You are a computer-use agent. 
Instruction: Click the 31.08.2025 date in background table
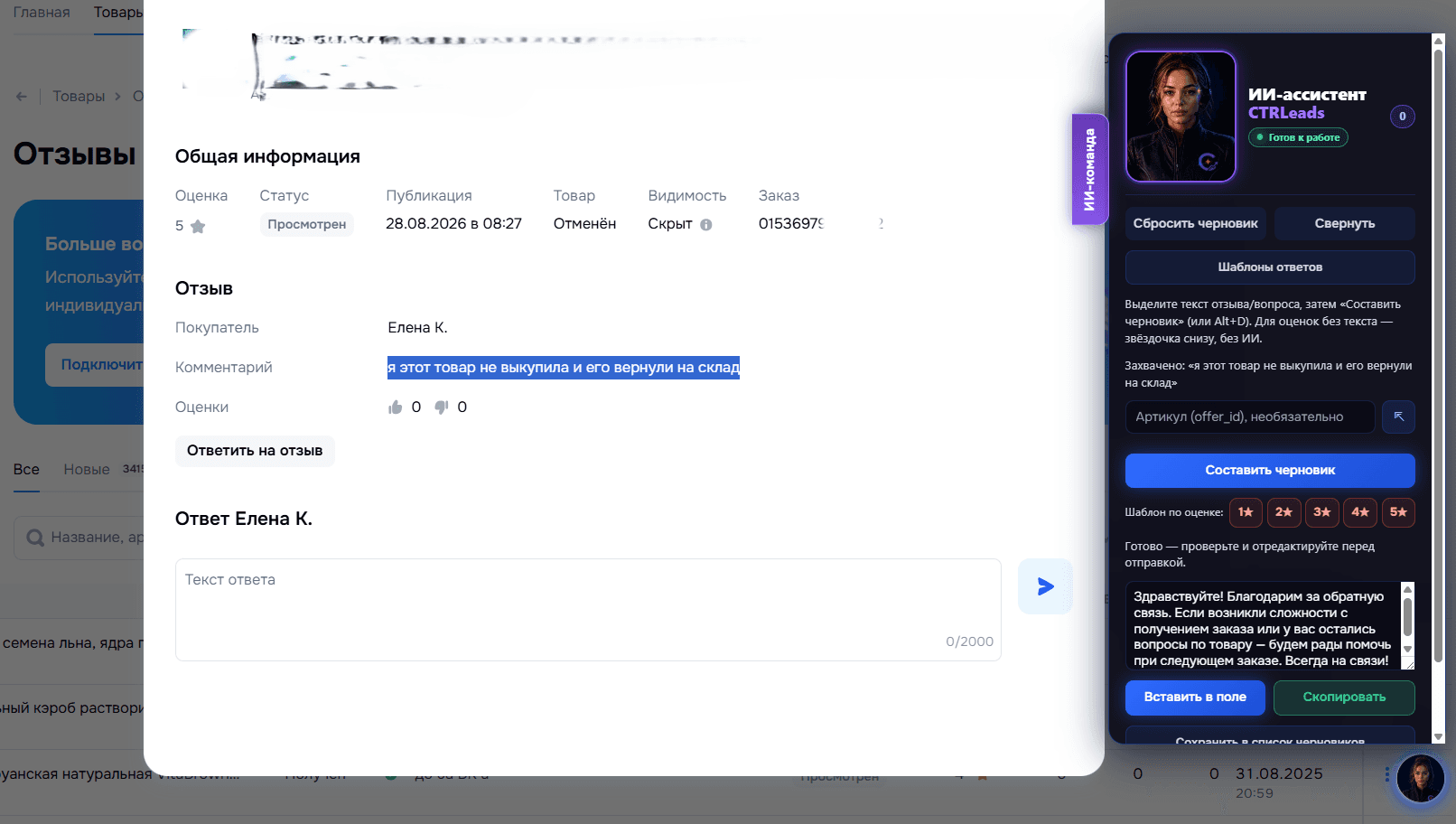1279,774
